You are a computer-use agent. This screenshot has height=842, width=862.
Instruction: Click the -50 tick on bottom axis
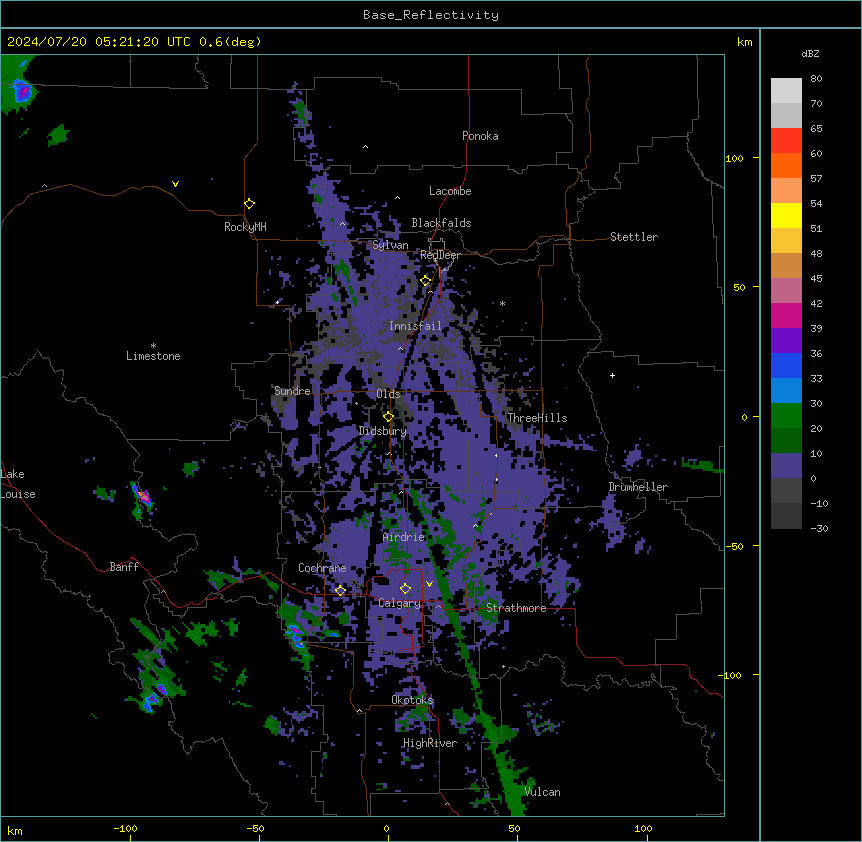click(255, 828)
